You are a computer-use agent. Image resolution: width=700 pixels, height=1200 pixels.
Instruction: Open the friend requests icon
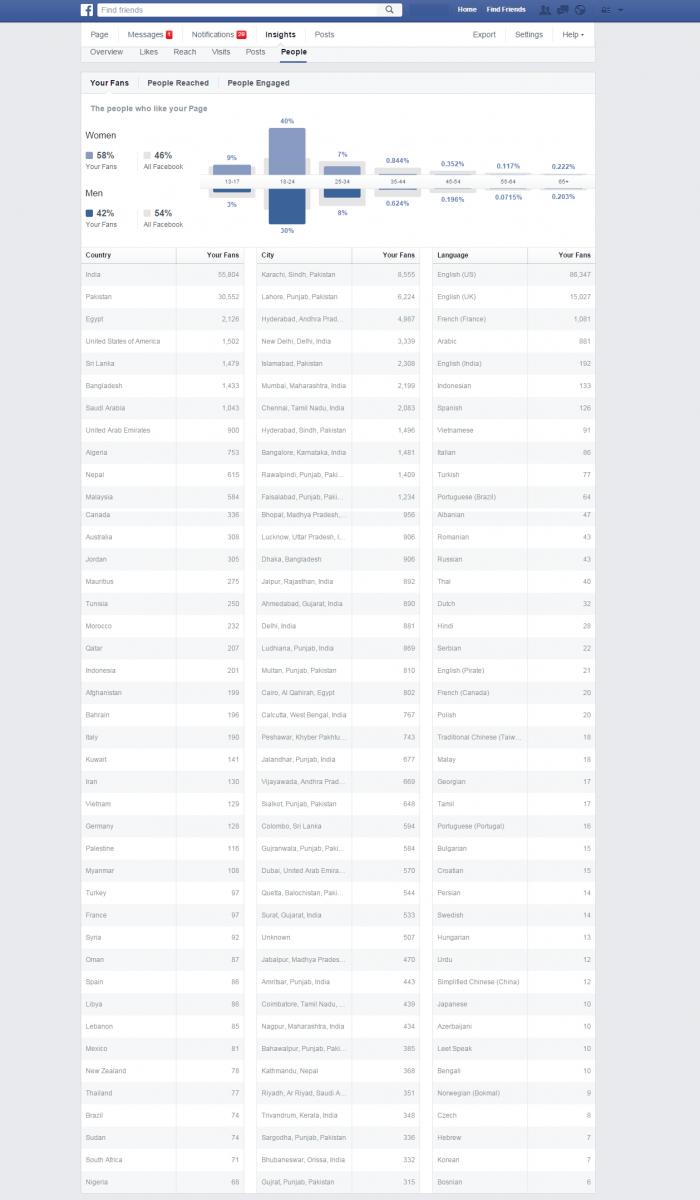coord(545,9)
